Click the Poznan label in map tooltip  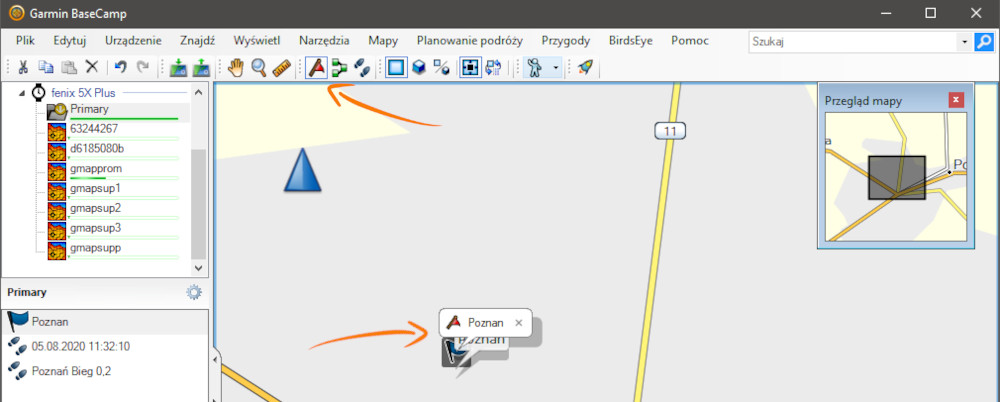485,323
